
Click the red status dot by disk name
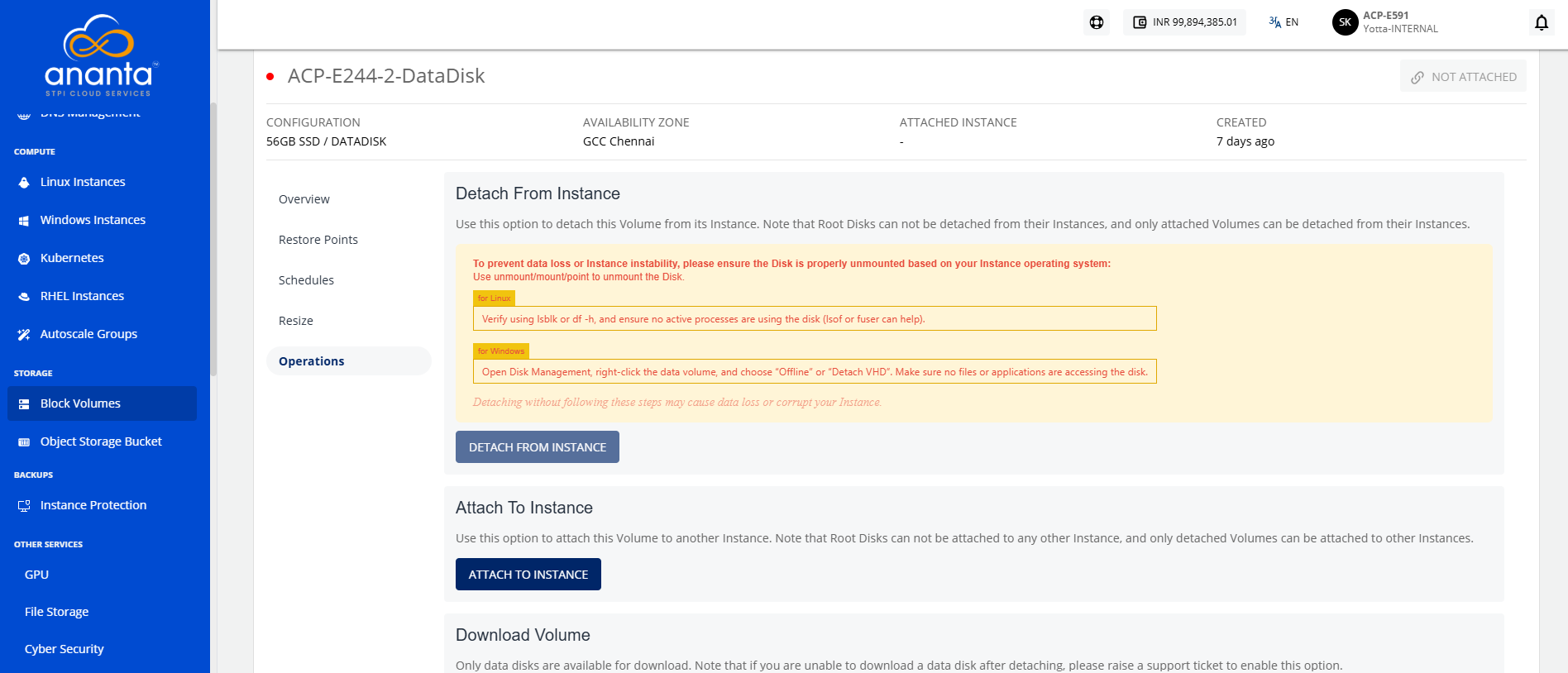(270, 76)
